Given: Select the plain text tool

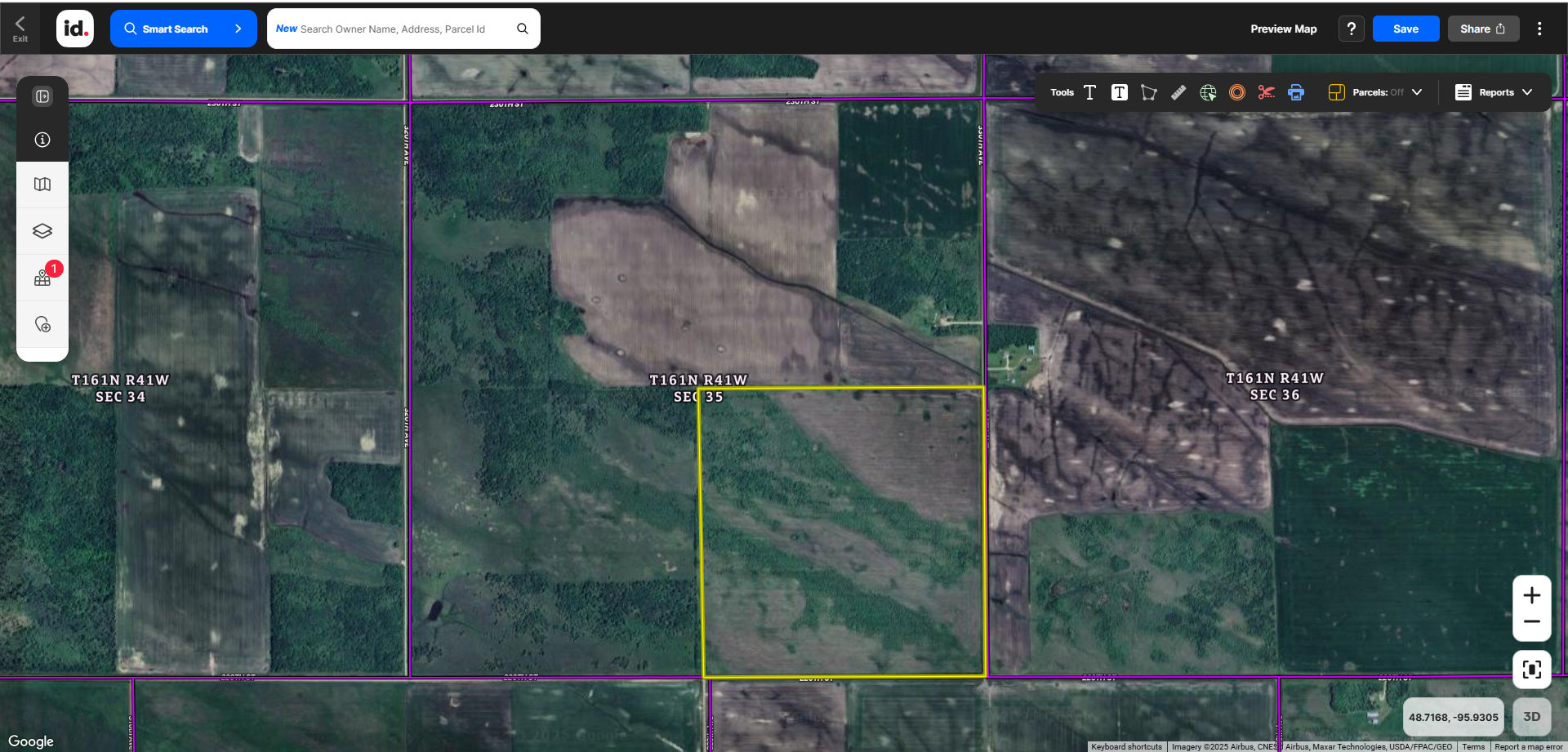Looking at the screenshot, I should [1089, 92].
